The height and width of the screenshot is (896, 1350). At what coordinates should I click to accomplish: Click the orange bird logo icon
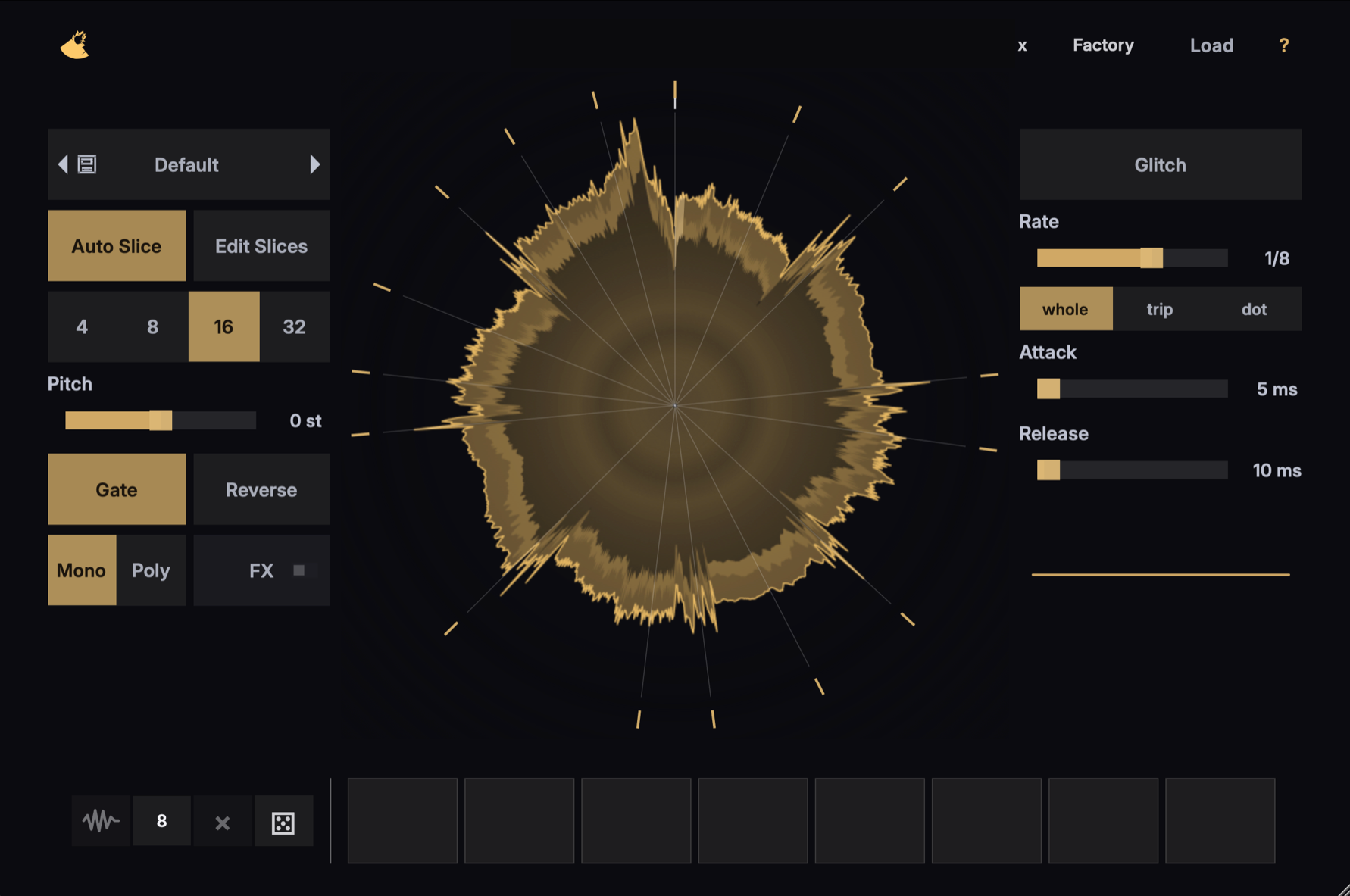coord(75,45)
